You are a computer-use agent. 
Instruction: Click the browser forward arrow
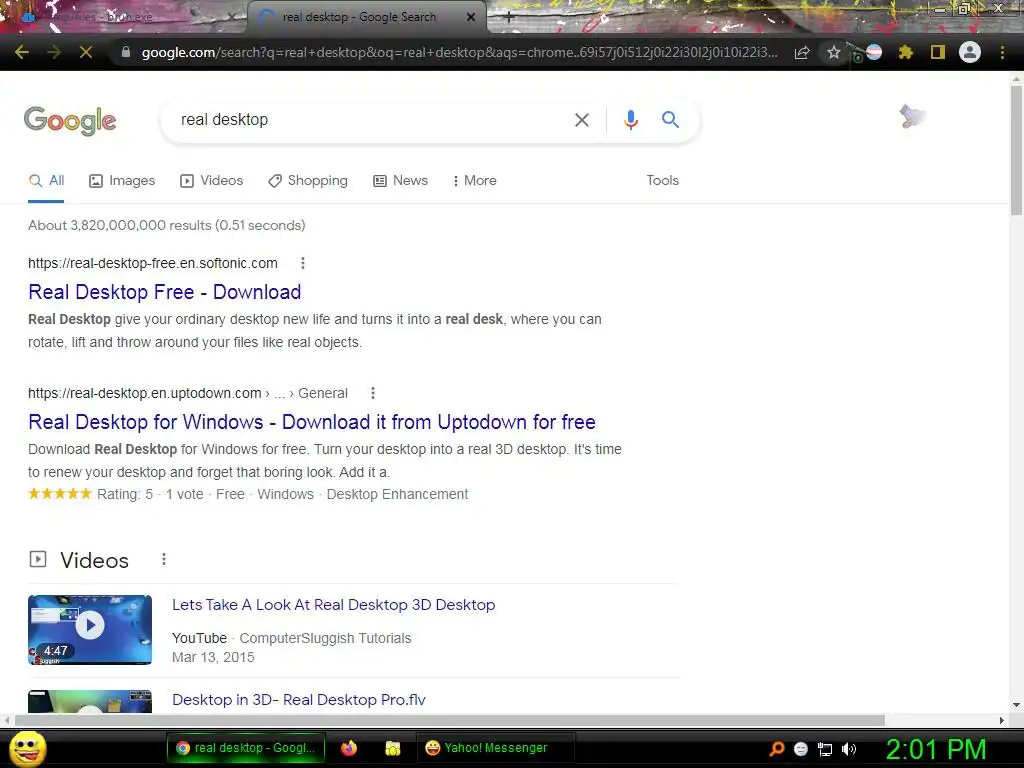[54, 52]
